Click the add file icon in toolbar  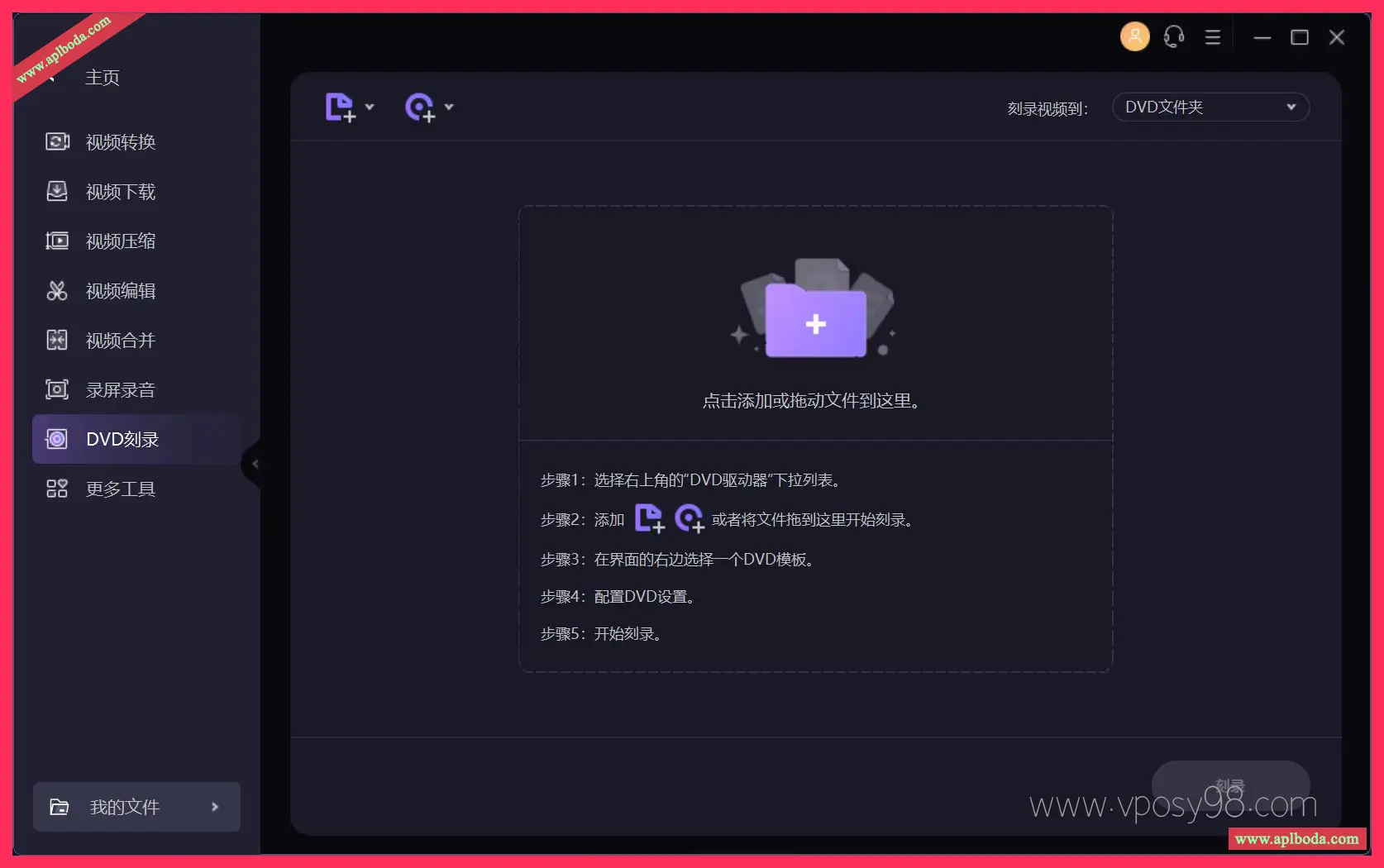coord(340,107)
